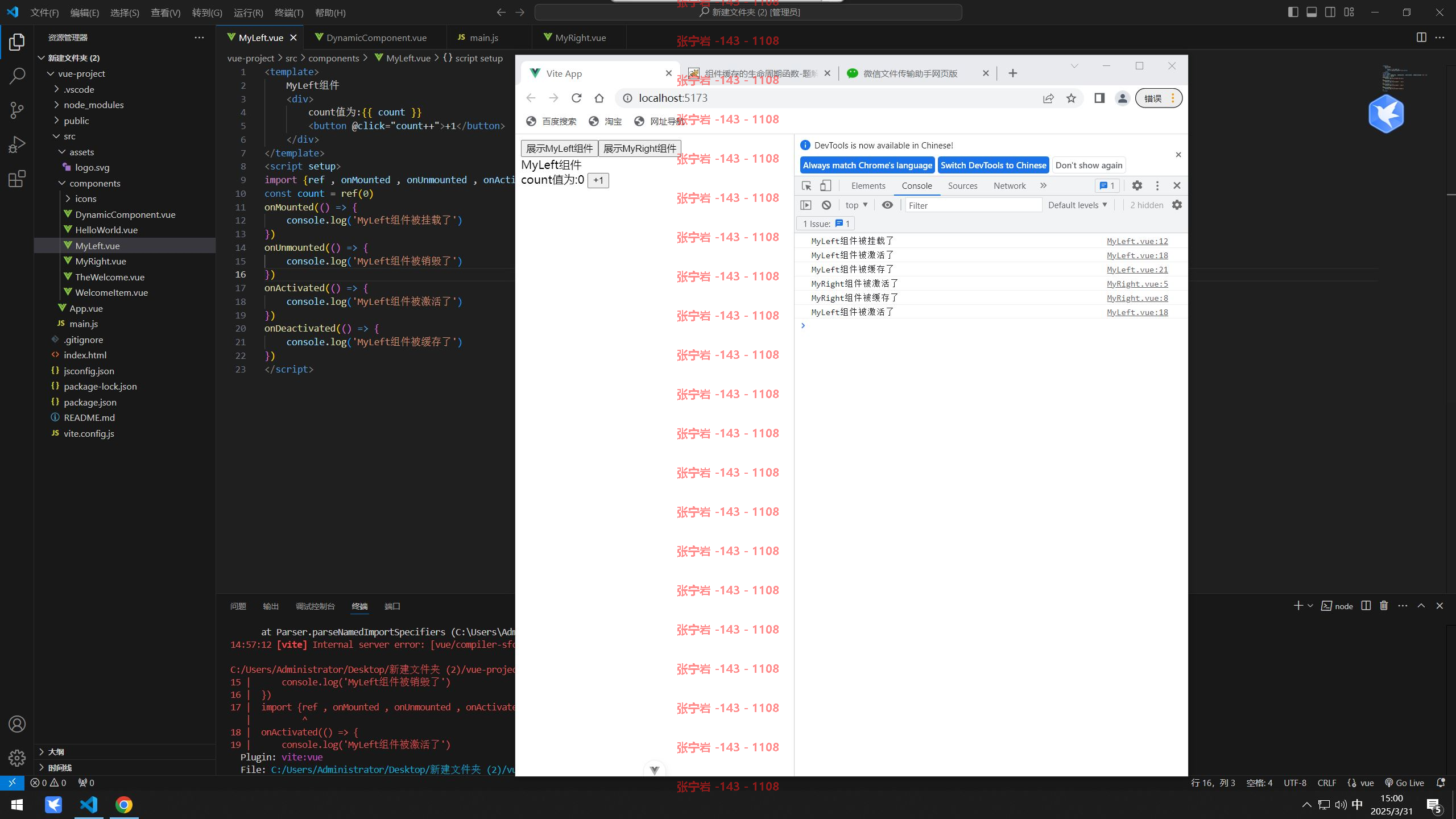Toggle DevTools device toolbar

click(826, 185)
